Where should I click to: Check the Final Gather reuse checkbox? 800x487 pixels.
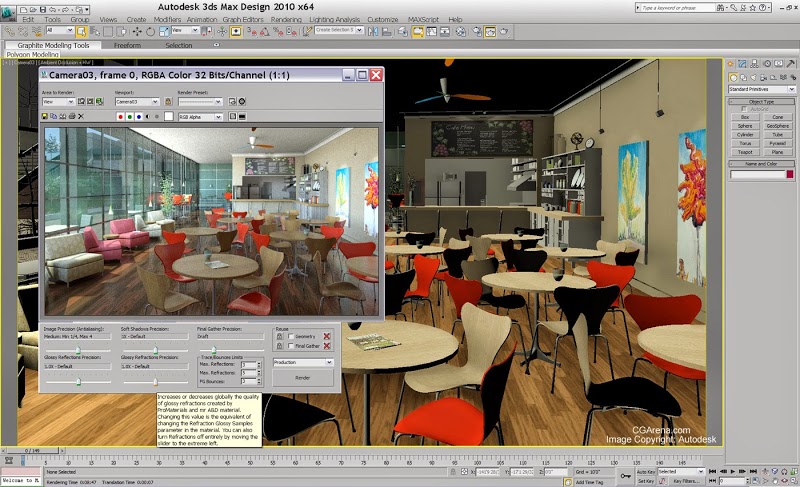click(291, 346)
